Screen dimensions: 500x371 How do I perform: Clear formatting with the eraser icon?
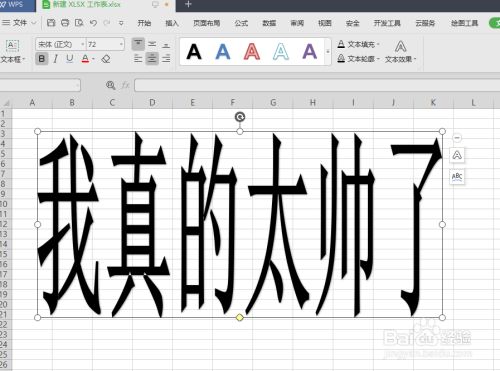[x=106, y=59]
